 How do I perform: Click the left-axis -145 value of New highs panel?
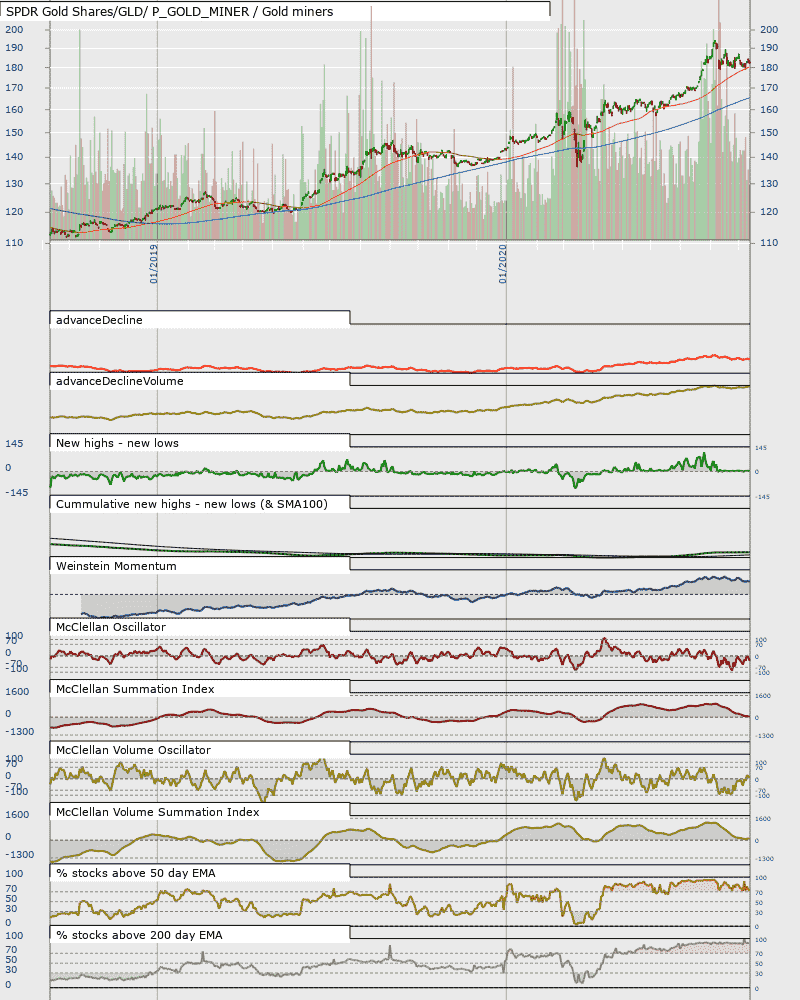coord(17,492)
